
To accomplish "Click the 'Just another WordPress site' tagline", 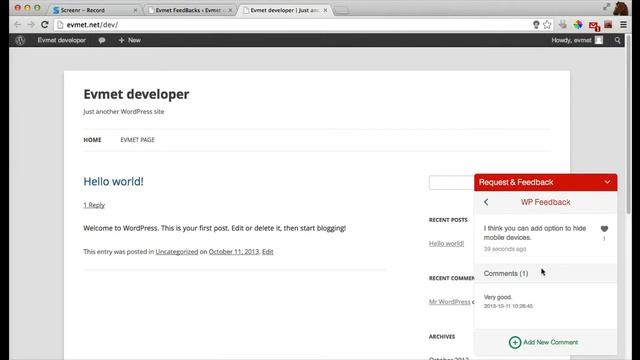I will point(124,111).
